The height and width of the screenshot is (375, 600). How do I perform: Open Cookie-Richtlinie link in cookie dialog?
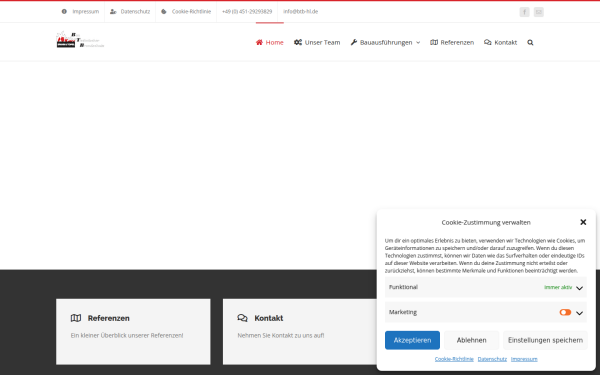pos(454,359)
